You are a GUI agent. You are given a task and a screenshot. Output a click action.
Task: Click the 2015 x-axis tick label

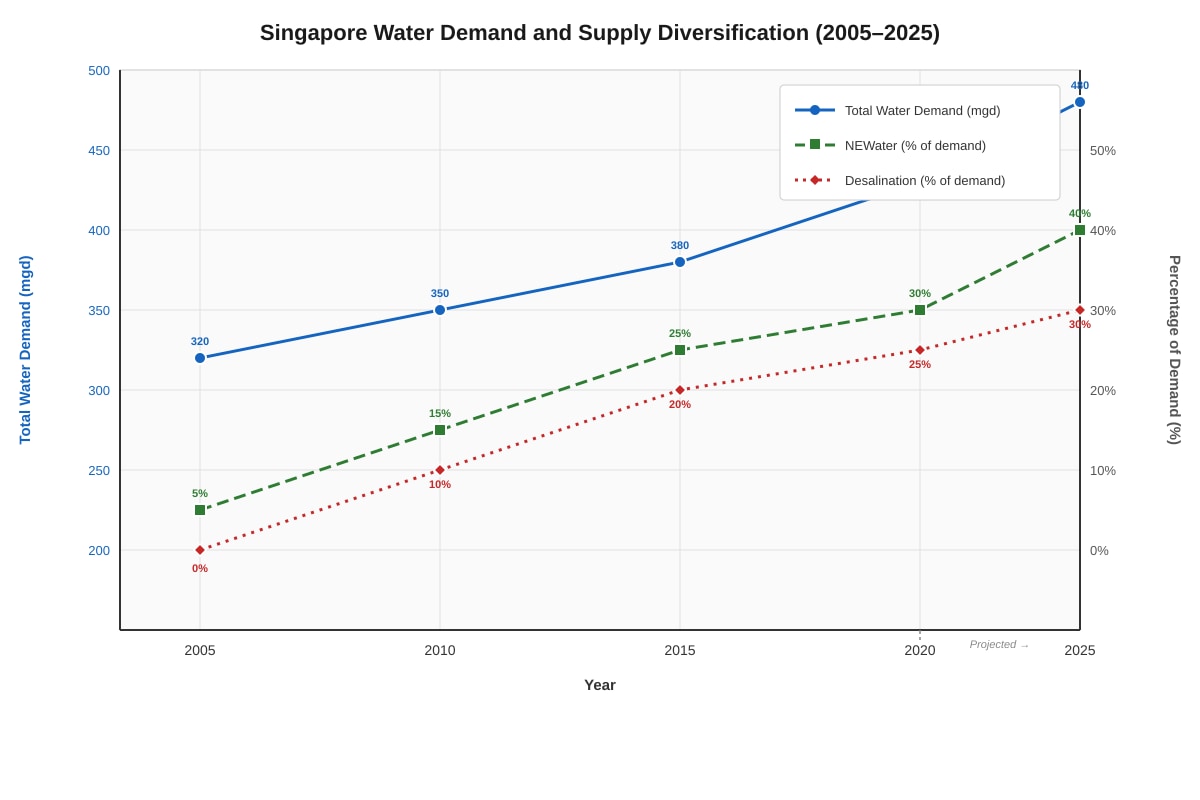click(680, 650)
